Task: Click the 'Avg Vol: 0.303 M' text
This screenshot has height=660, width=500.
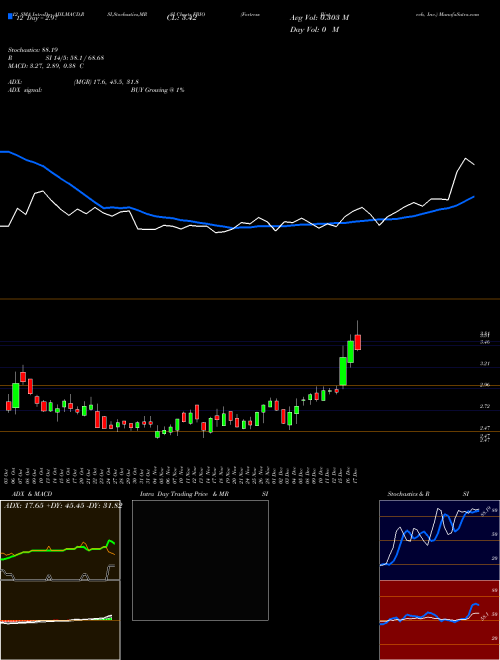Action: point(319,18)
